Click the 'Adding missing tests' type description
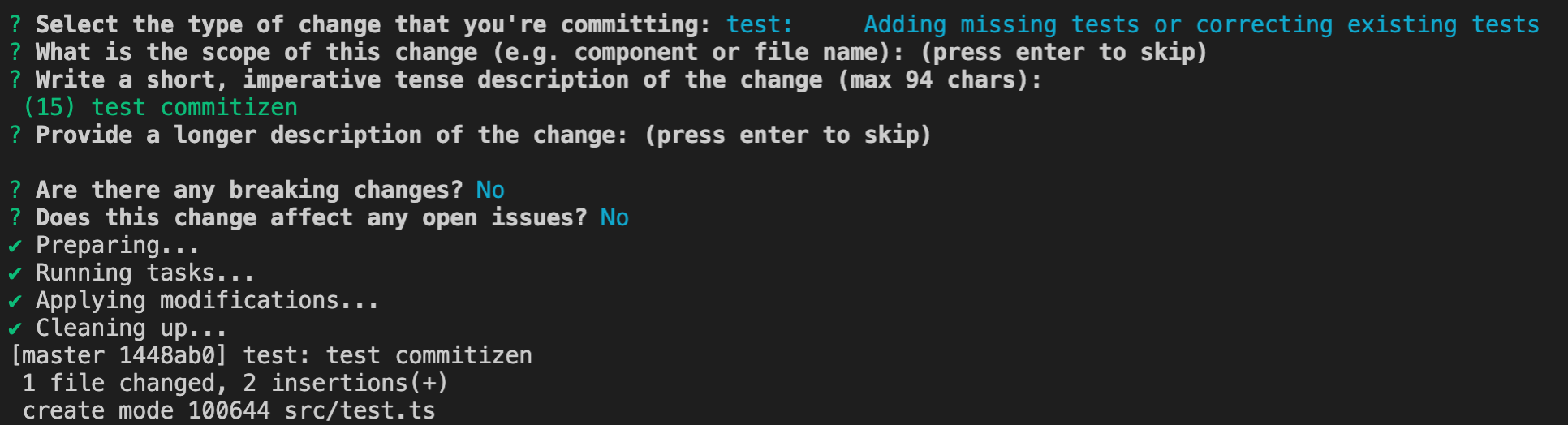Screen dimensions: 1568x425 click(1201, 24)
